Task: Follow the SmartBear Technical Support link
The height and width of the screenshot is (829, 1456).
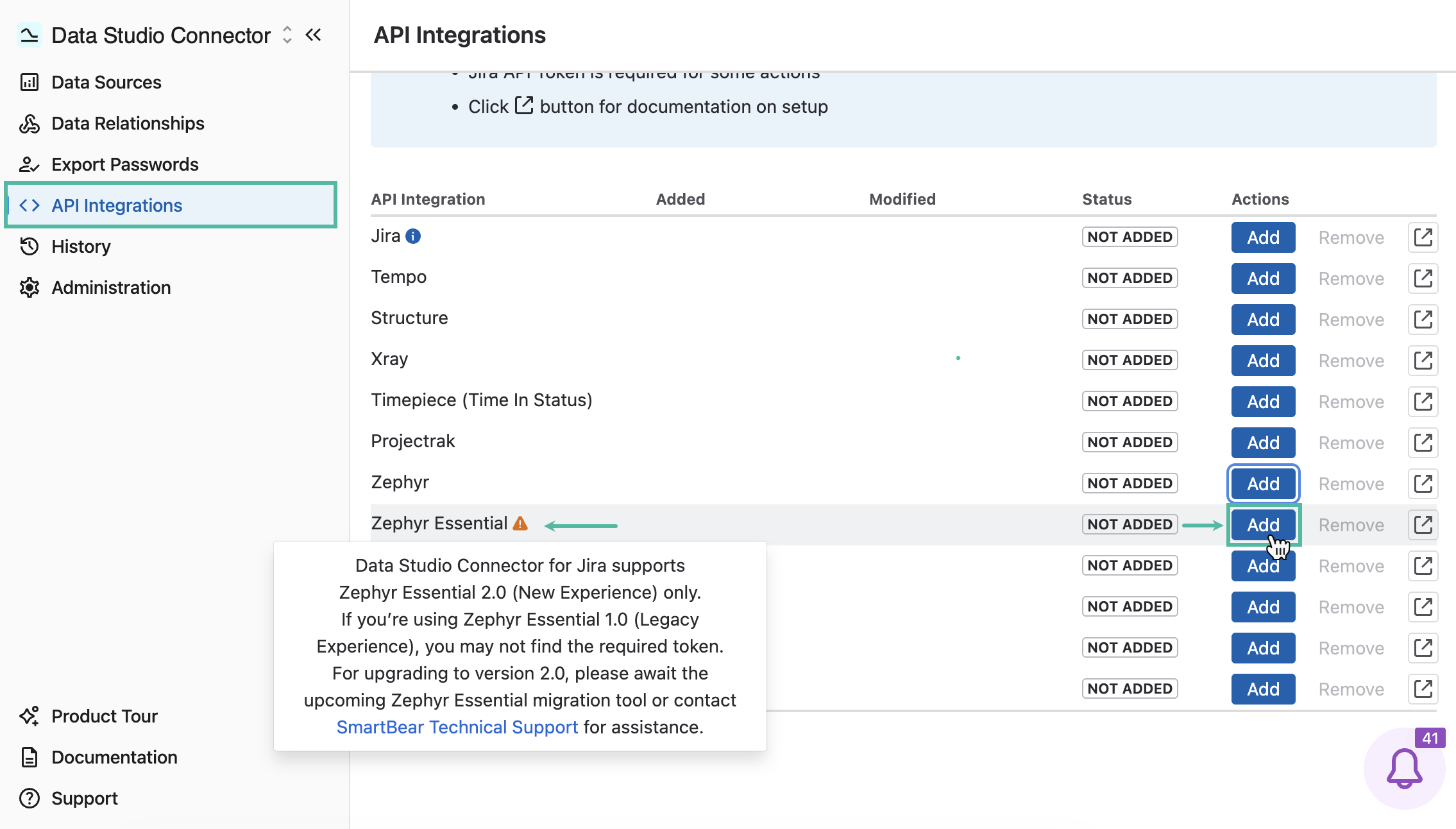Action: coord(457,727)
